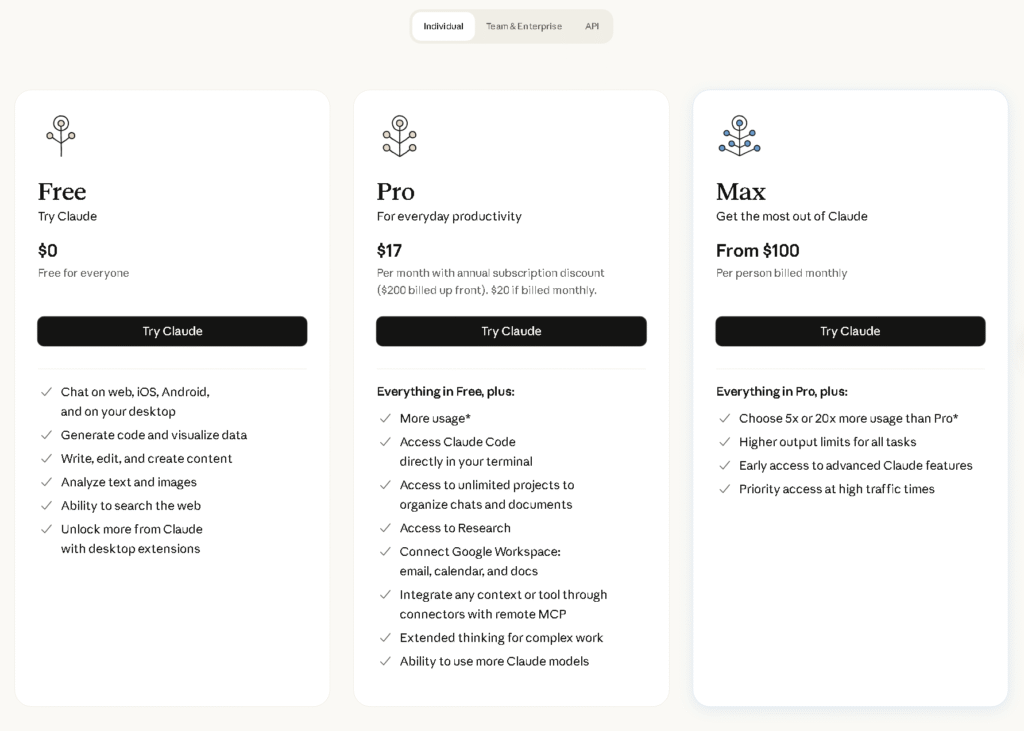Viewport: 1024px width, 731px height.
Task: Click Try Claude under the Pro plan
Action: 511,331
